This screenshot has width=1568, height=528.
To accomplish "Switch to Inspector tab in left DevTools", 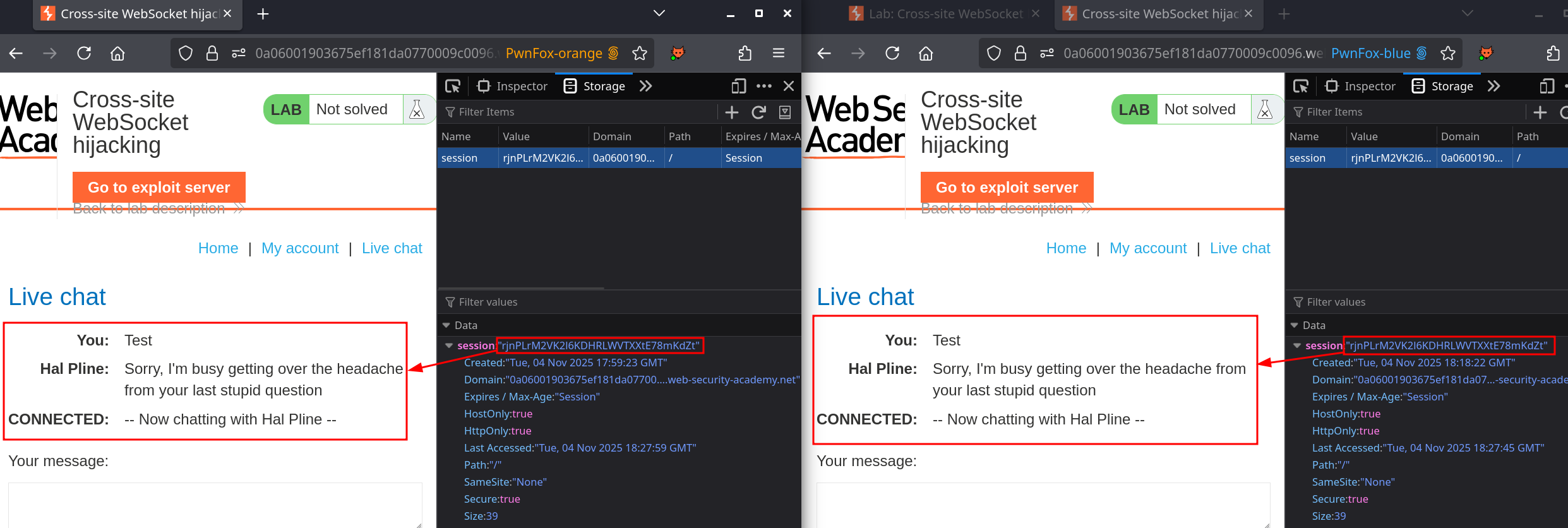I will pyautogui.click(x=513, y=86).
